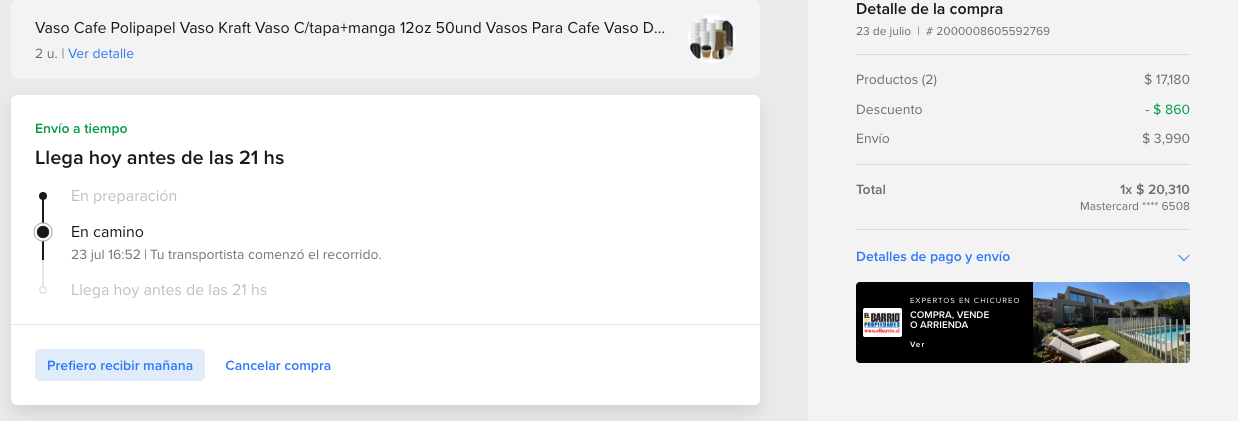Click the 'En camino' active step marker
Image resolution: width=1238 pixels, height=421 pixels.
pos(43,232)
